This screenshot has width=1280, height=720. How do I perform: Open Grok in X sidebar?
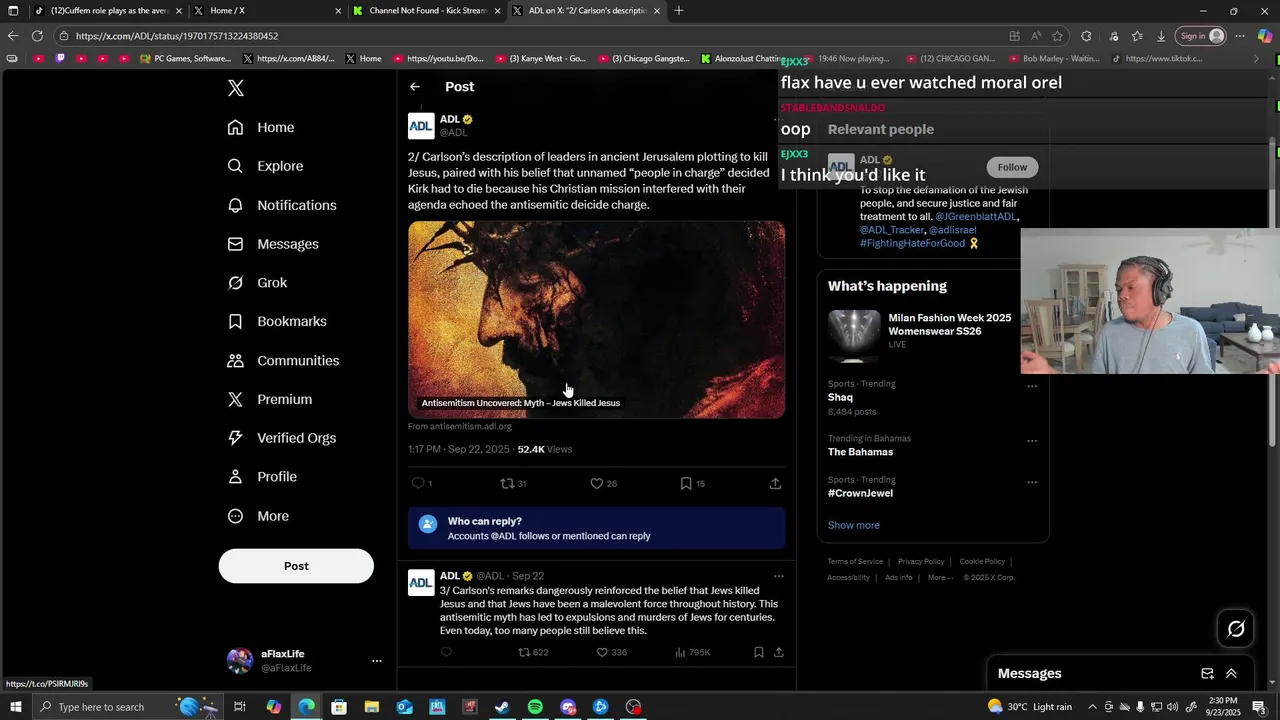257,283
